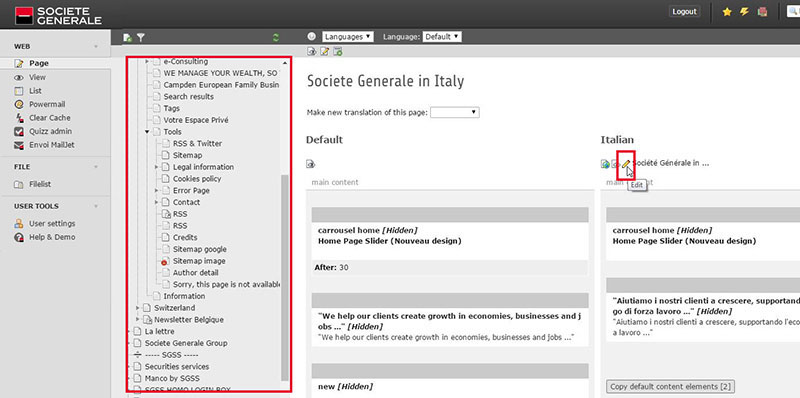This screenshot has width=800, height=398.
Task: Click Copy default content elements [2]
Action: pos(670,386)
